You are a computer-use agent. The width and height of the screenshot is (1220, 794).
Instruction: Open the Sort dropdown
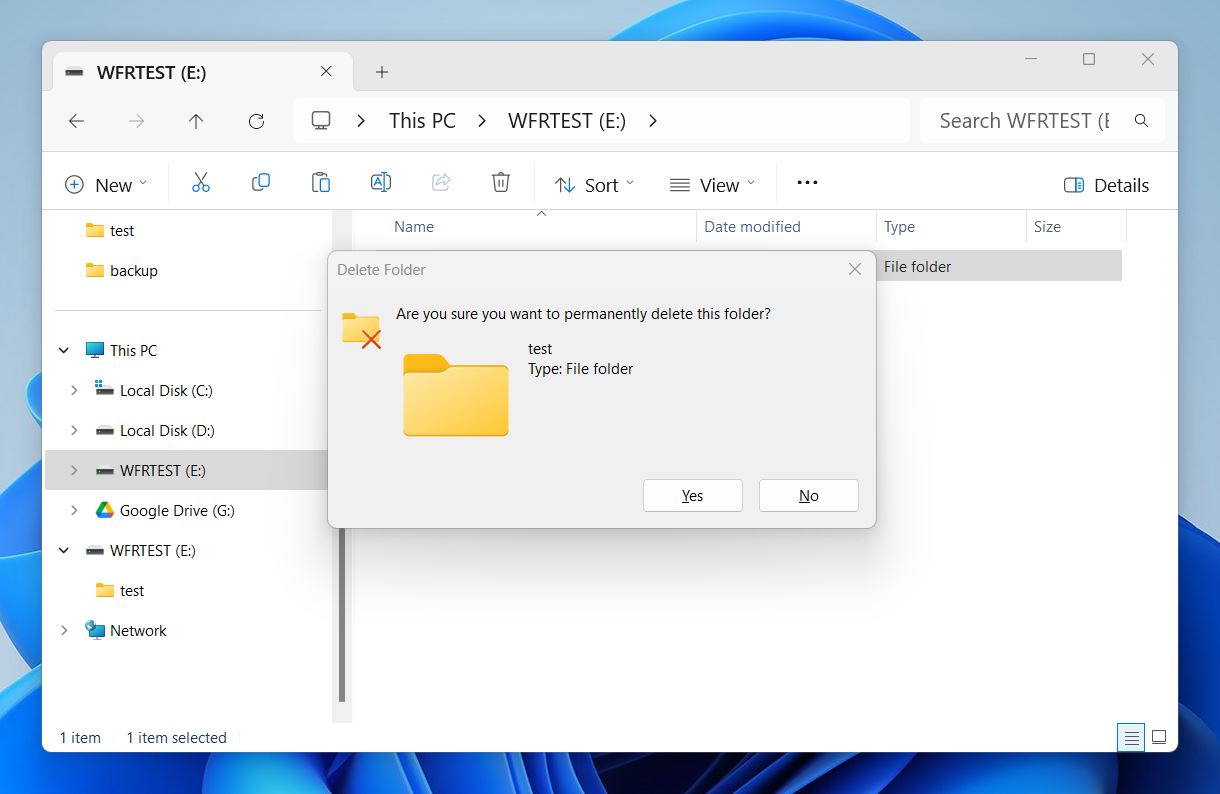pyautogui.click(x=594, y=184)
